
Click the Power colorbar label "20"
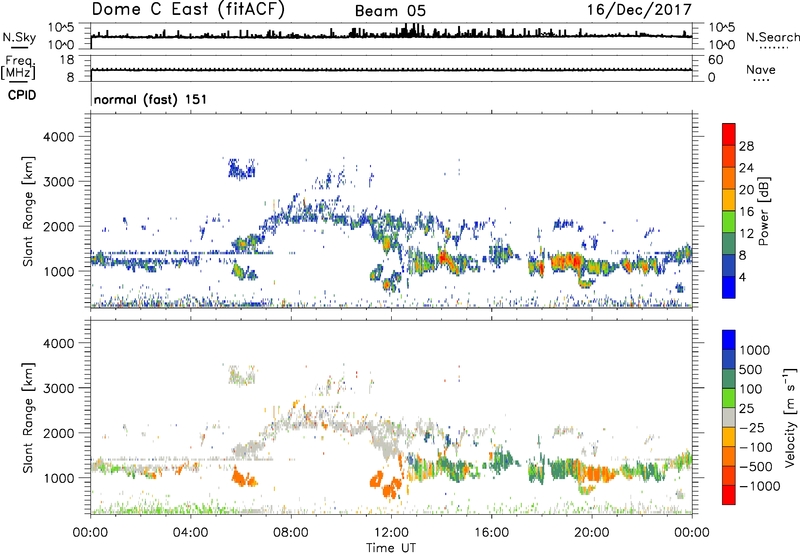pos(746,190)
